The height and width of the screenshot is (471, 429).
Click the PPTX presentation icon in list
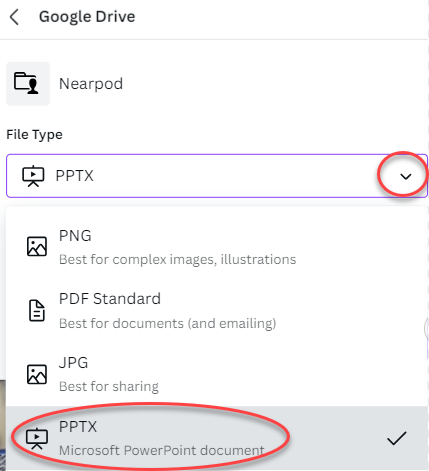point(37,438)
